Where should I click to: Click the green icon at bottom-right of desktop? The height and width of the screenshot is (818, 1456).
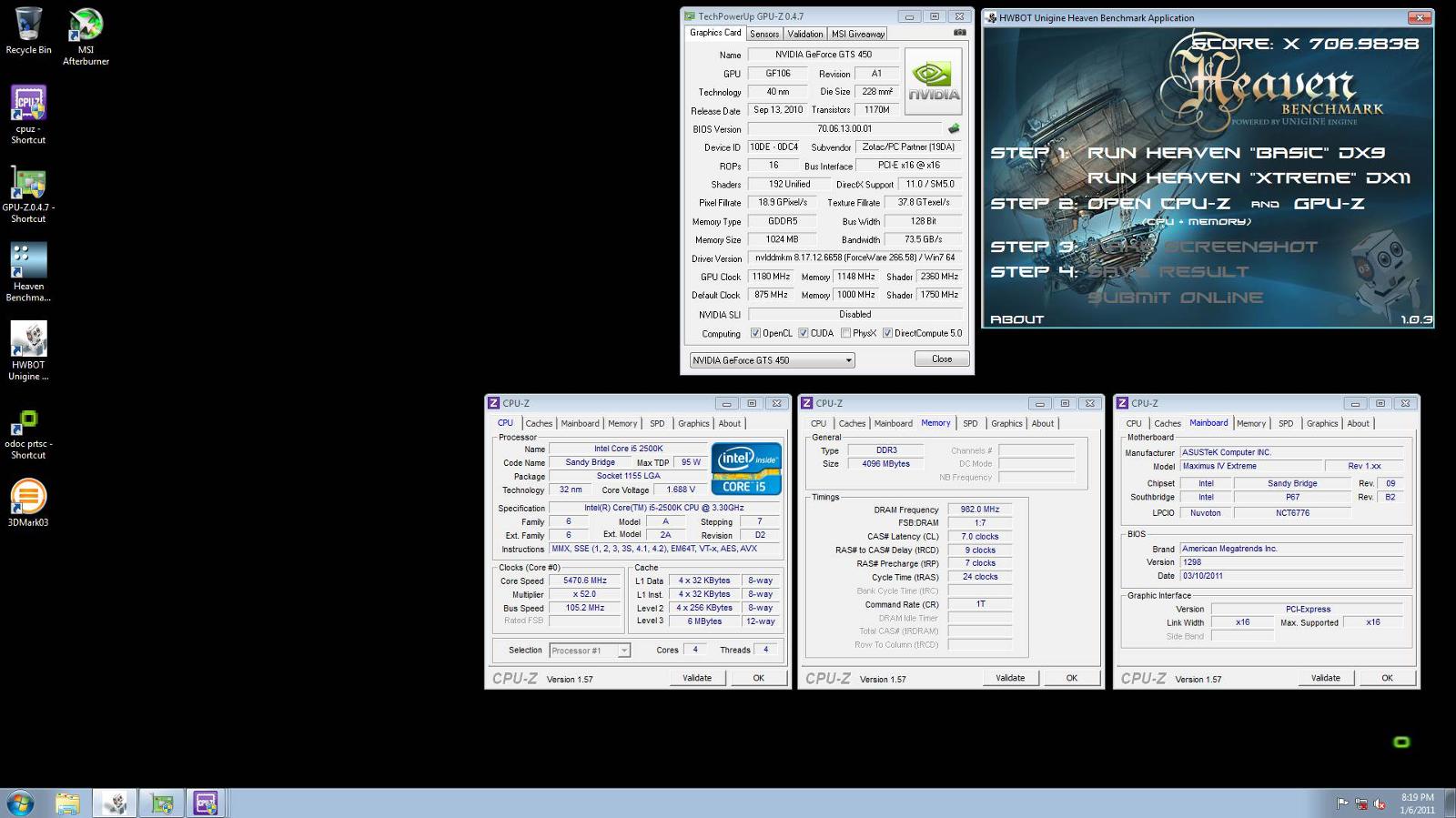(x=1401, y=742)
